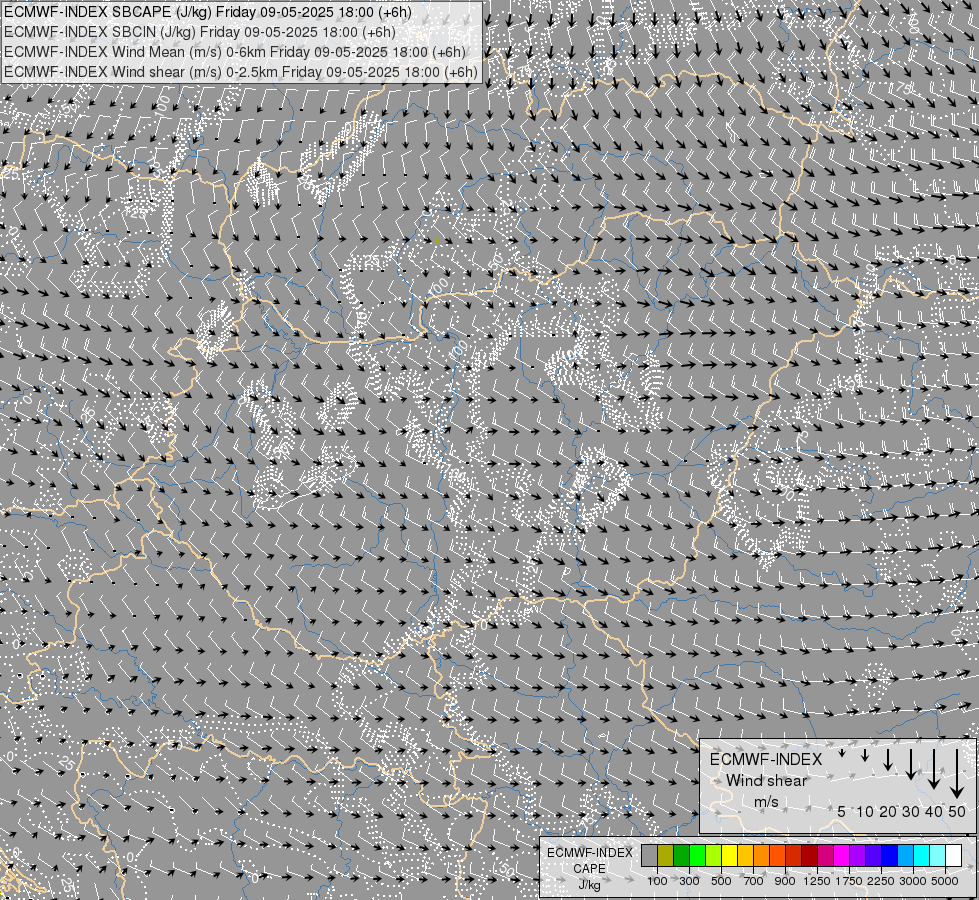
Task: Select the olive CAPE legend swatch
Action: pyautogui.click(x=666, y=856)
